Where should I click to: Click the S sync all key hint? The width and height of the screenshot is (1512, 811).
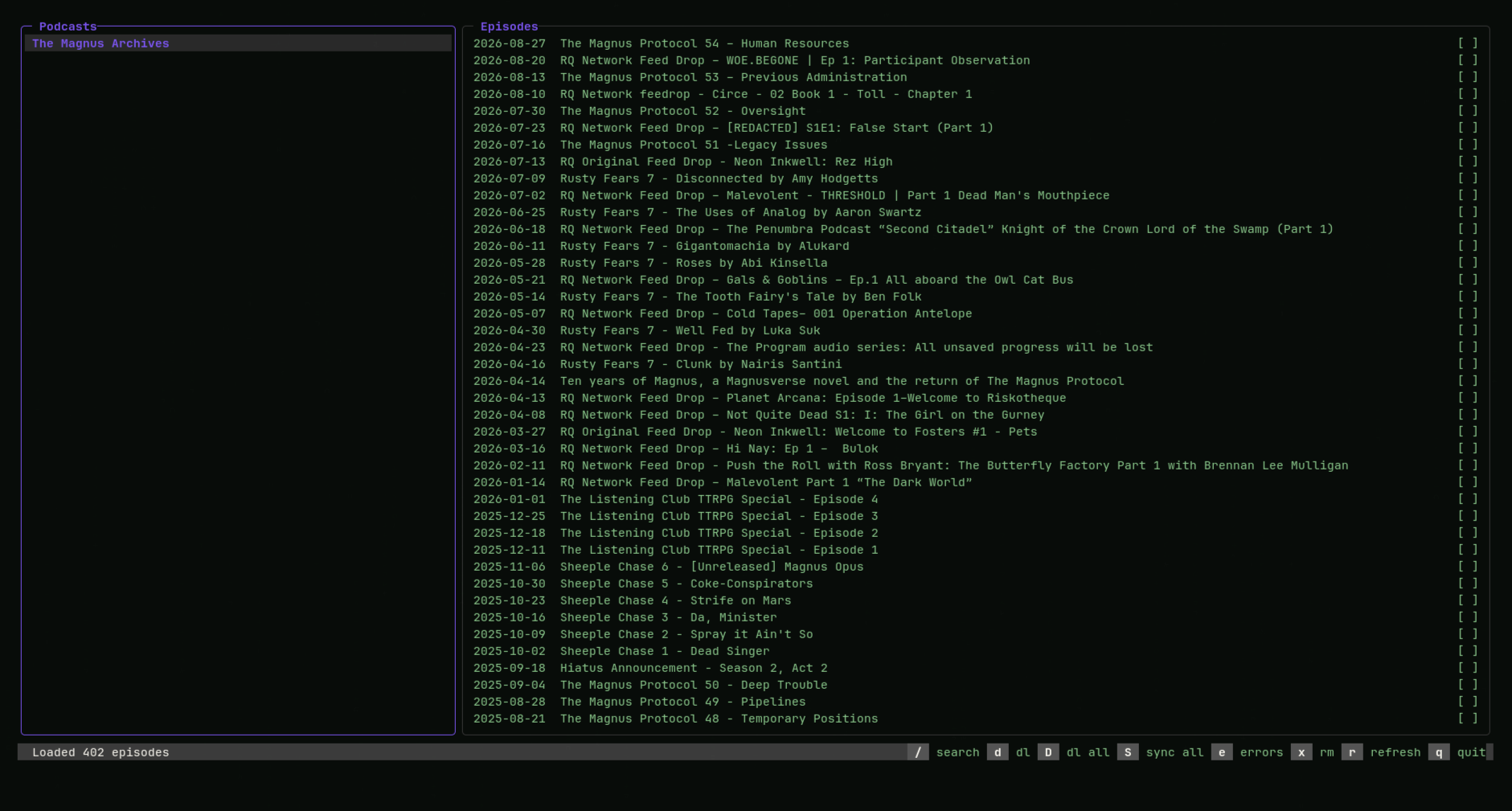click(1128, 752)
